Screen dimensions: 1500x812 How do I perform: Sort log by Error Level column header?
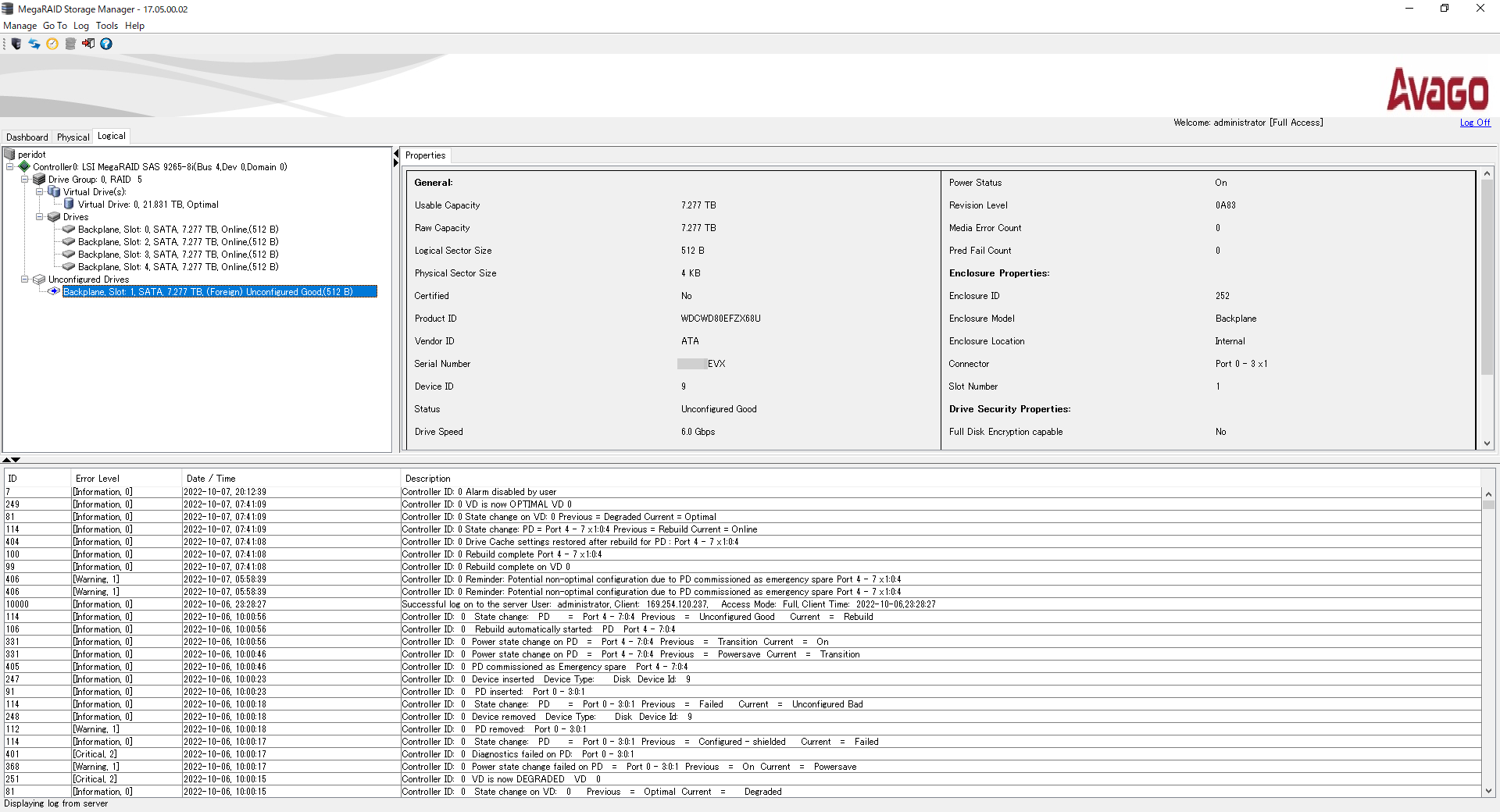click(127, 479)
